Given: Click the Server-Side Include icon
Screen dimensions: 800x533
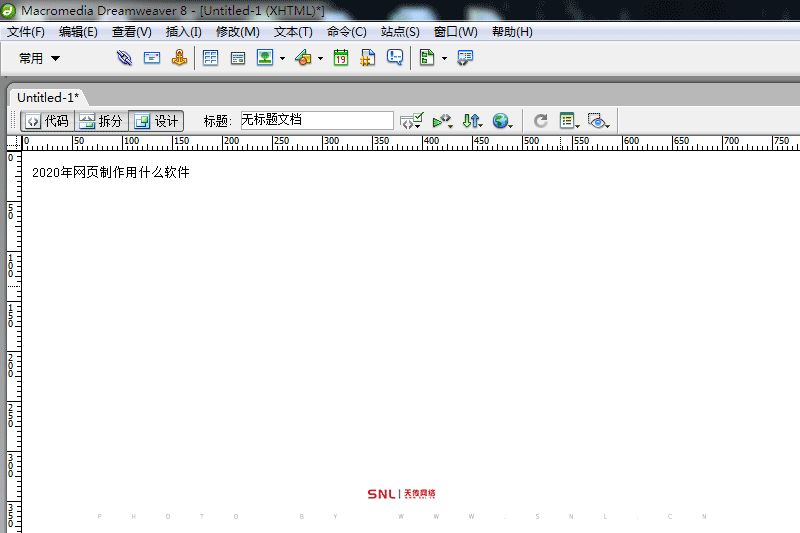Looking at the screenshot, I should (367, 58).
